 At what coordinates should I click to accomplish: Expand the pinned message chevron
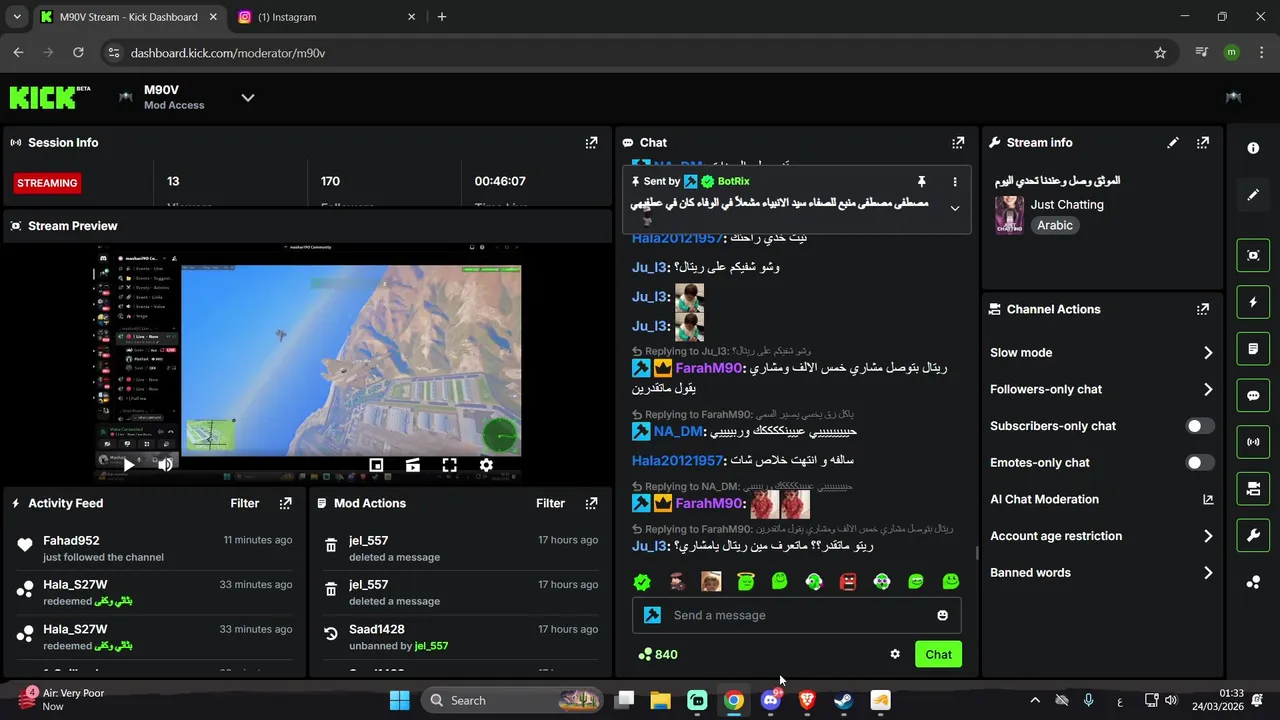click(955, 208)
